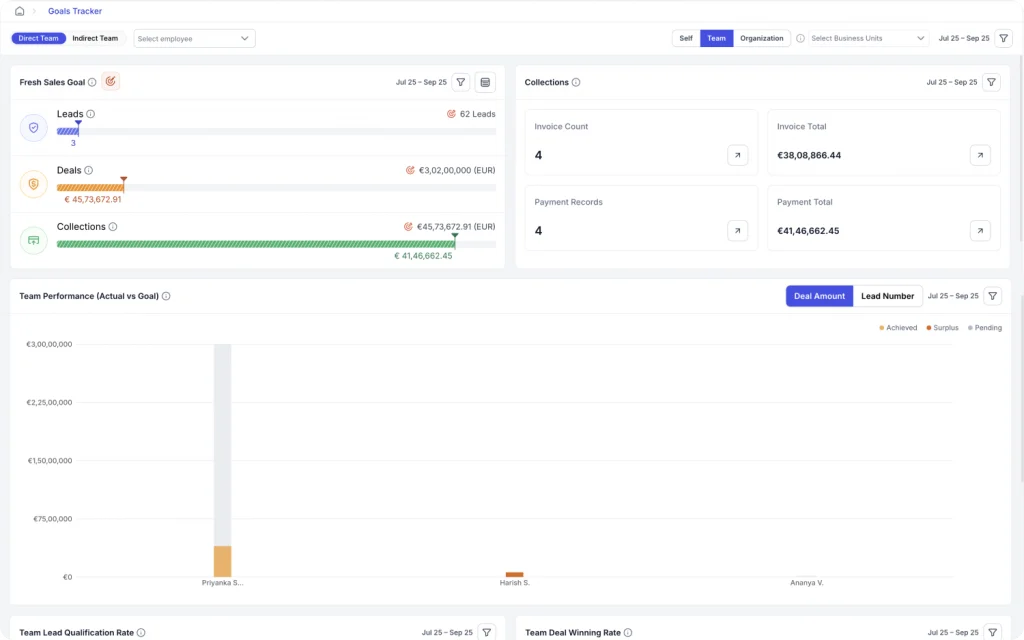Screen dimensions: 1024x640
Task: Open Payment Total details arrow
Action: [x=980, y=231]
